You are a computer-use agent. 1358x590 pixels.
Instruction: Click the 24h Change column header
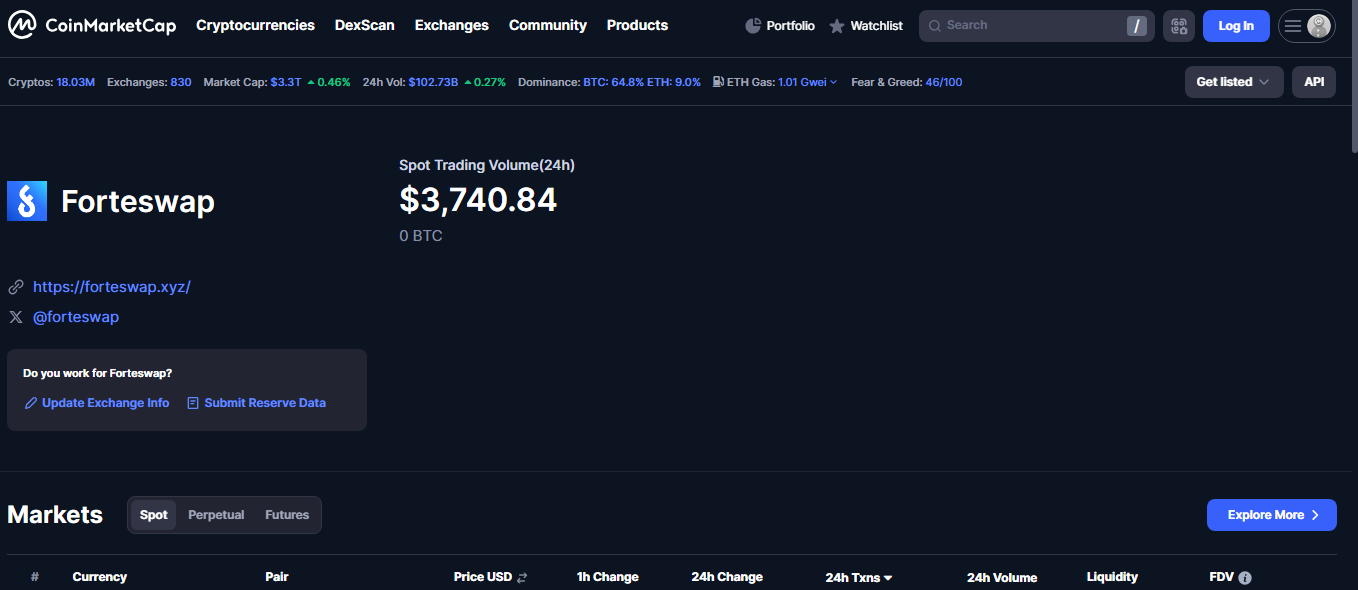coord(727,577)
